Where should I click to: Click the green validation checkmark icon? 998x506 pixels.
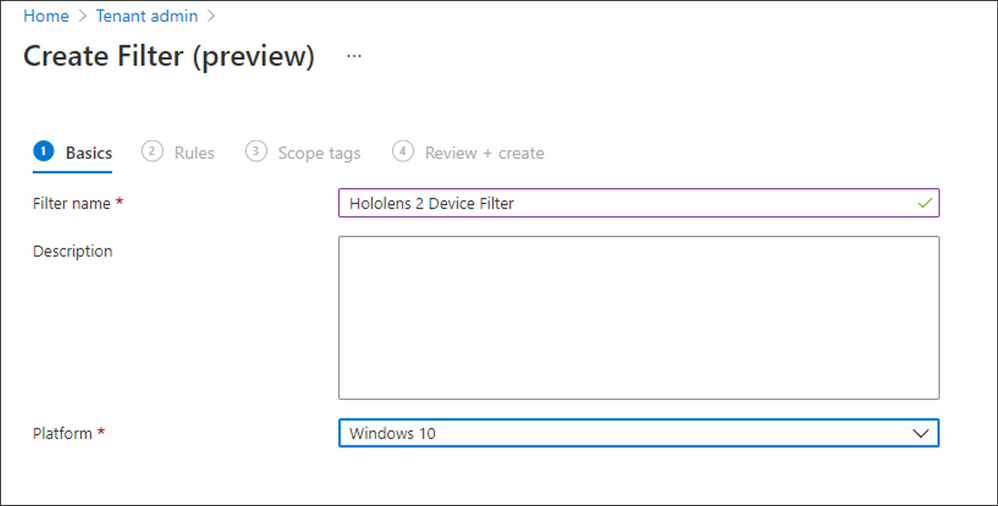[x=924, y=203]
